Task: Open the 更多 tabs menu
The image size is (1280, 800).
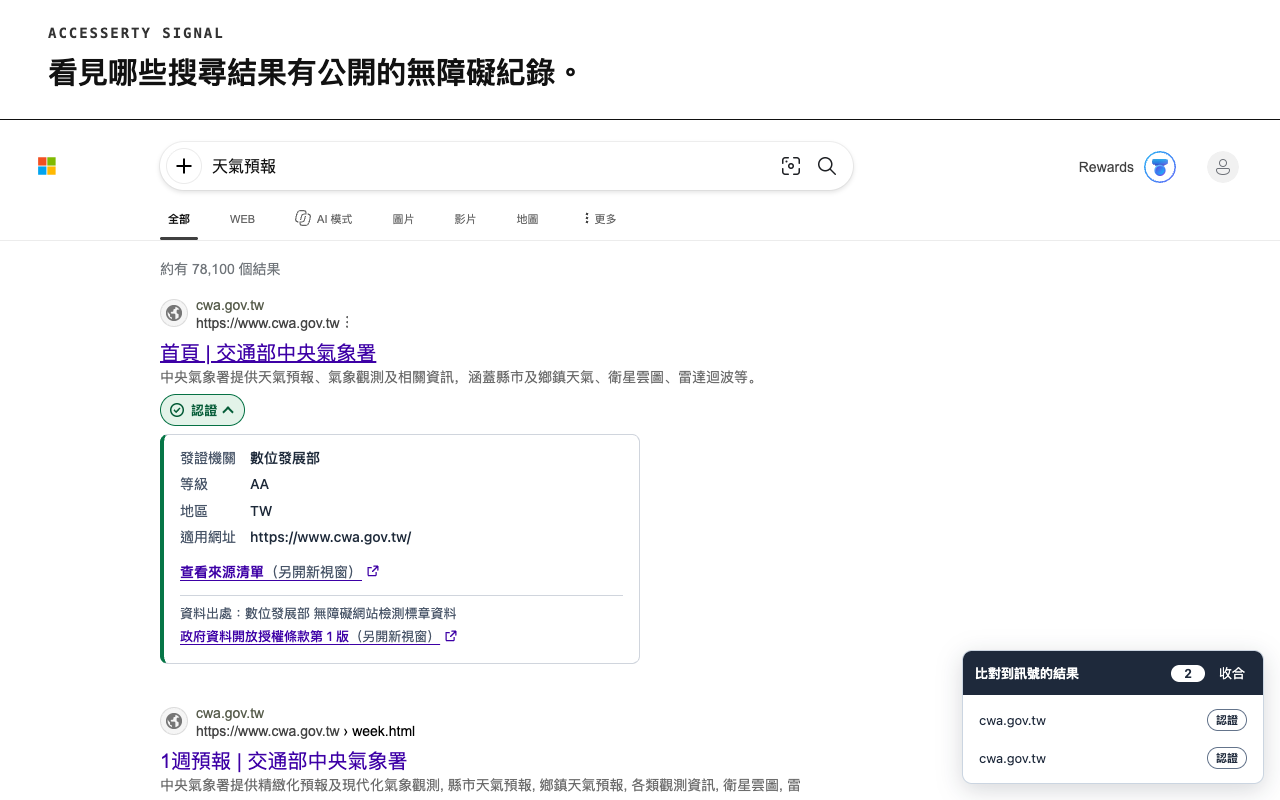Action: click(x=599, y=219)
